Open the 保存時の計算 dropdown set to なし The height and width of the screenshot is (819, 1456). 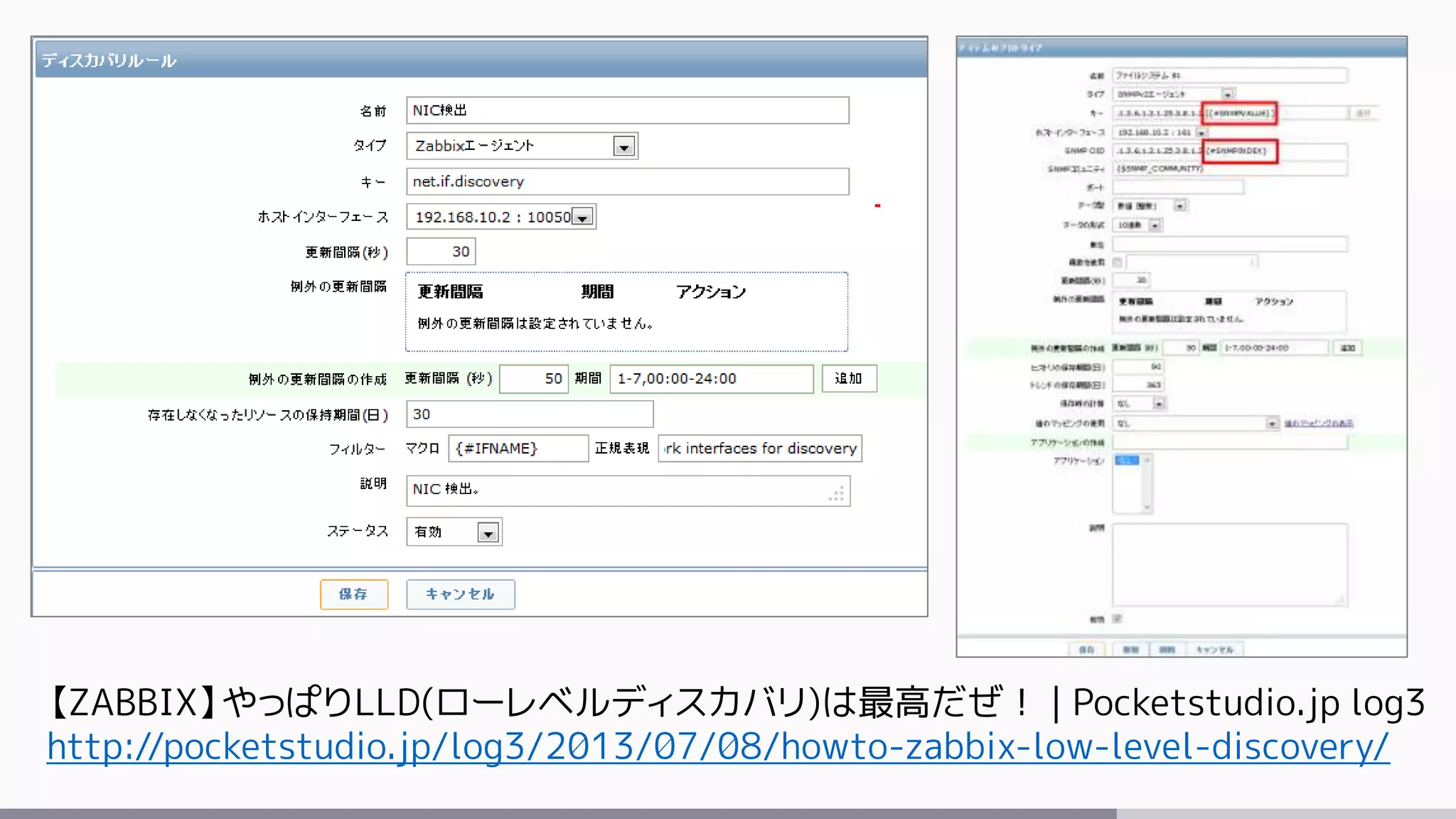click(x=1139, y=403)
